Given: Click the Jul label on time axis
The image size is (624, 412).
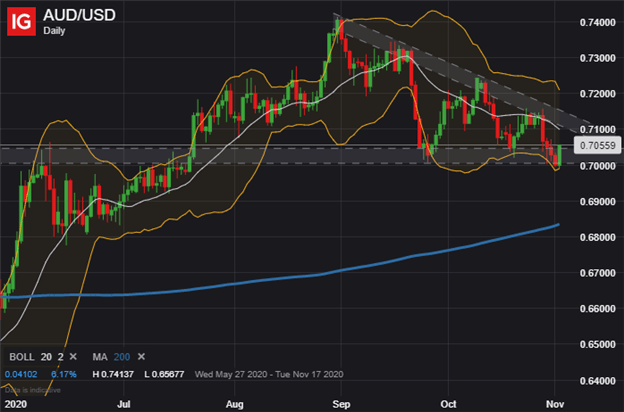Looking at the screenshot, I should pos(124,404).
